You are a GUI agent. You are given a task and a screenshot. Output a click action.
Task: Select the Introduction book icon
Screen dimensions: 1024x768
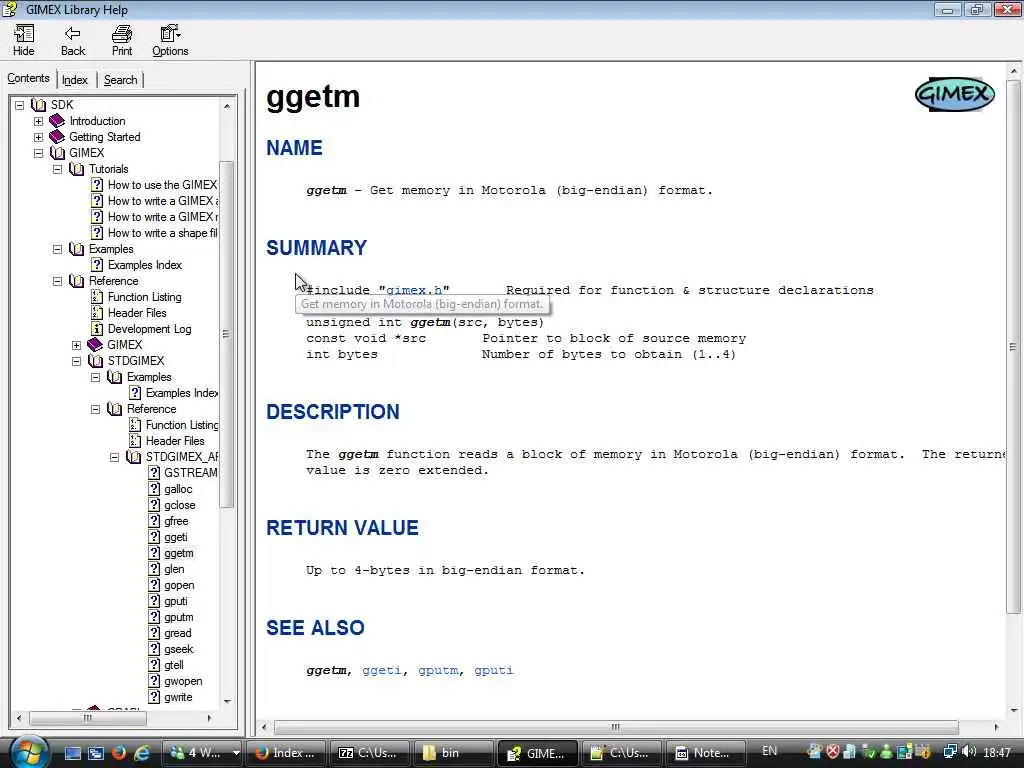(57, 121)
